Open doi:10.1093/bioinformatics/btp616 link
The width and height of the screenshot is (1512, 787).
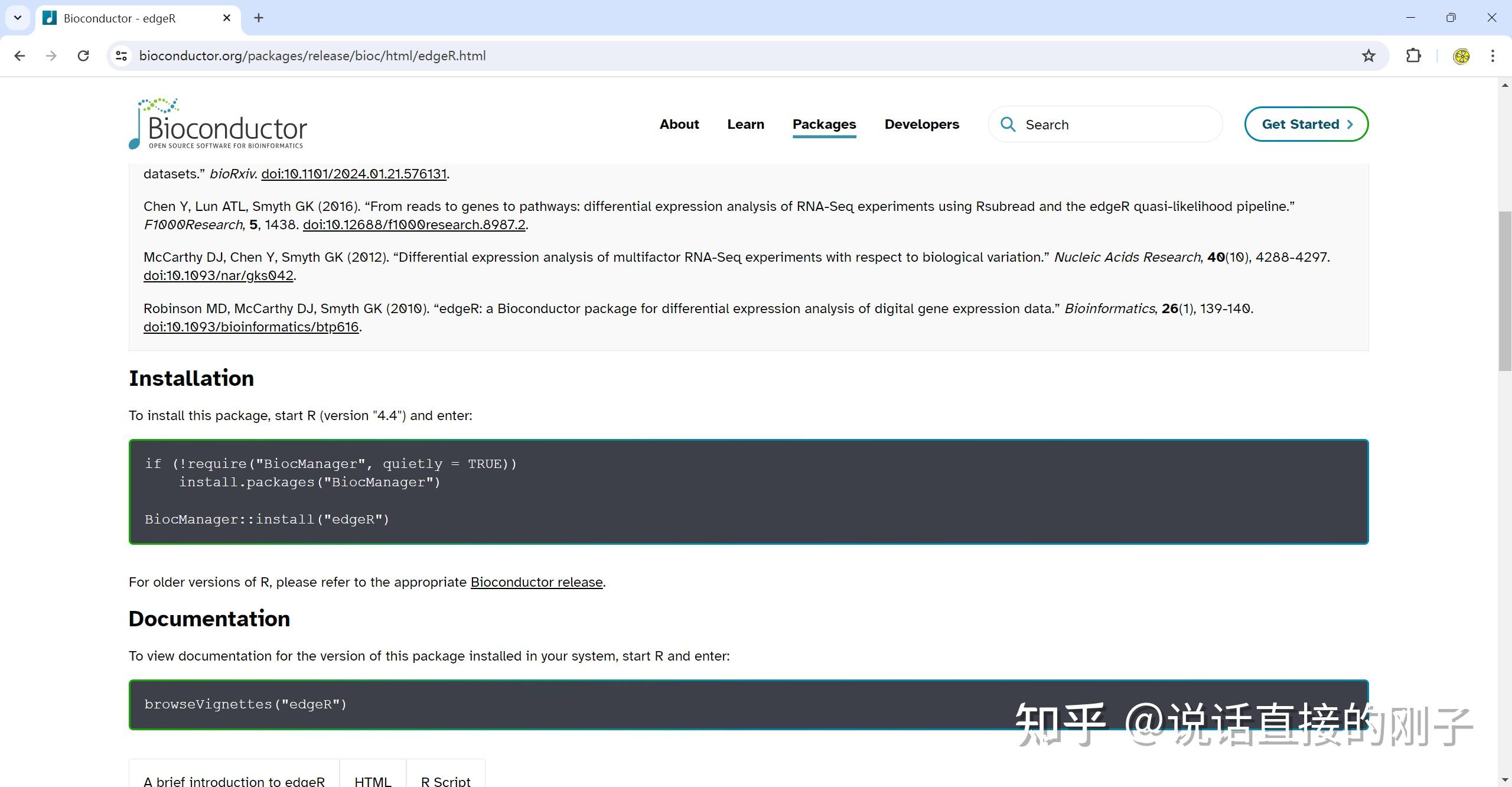[251, 327]
